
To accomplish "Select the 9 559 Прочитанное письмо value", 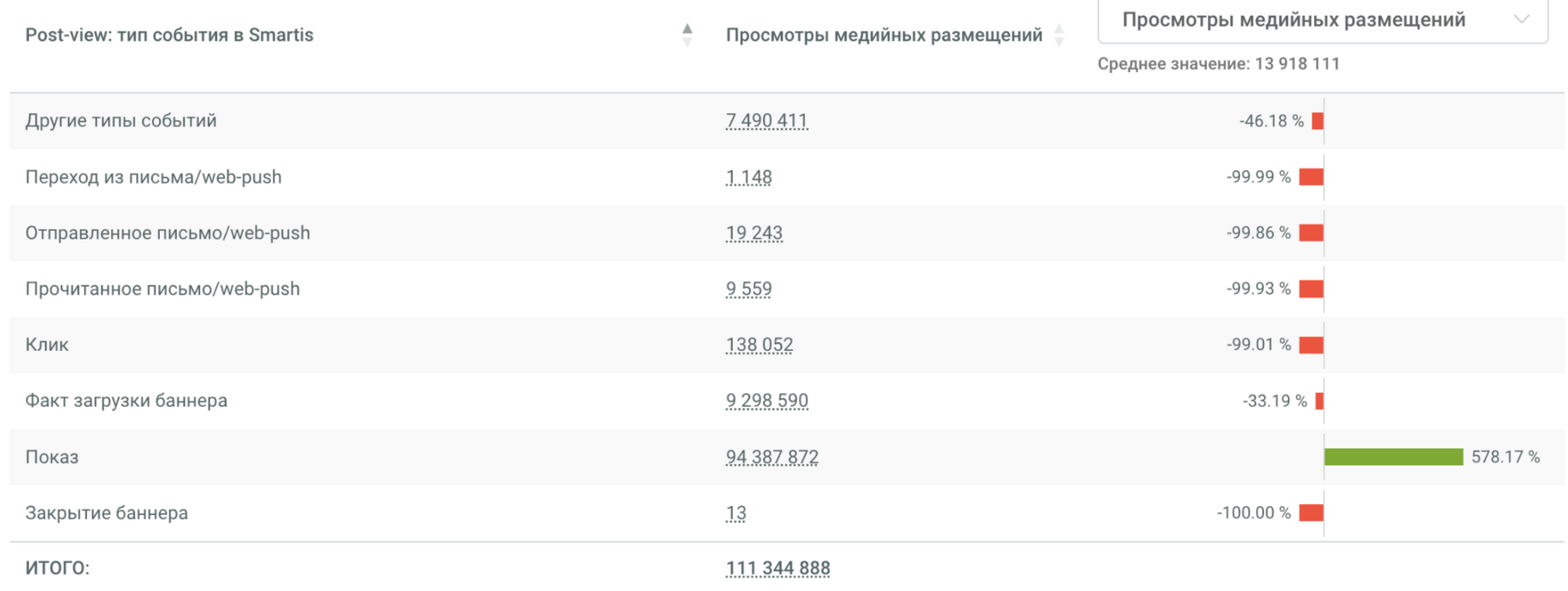I will [749, 289].
